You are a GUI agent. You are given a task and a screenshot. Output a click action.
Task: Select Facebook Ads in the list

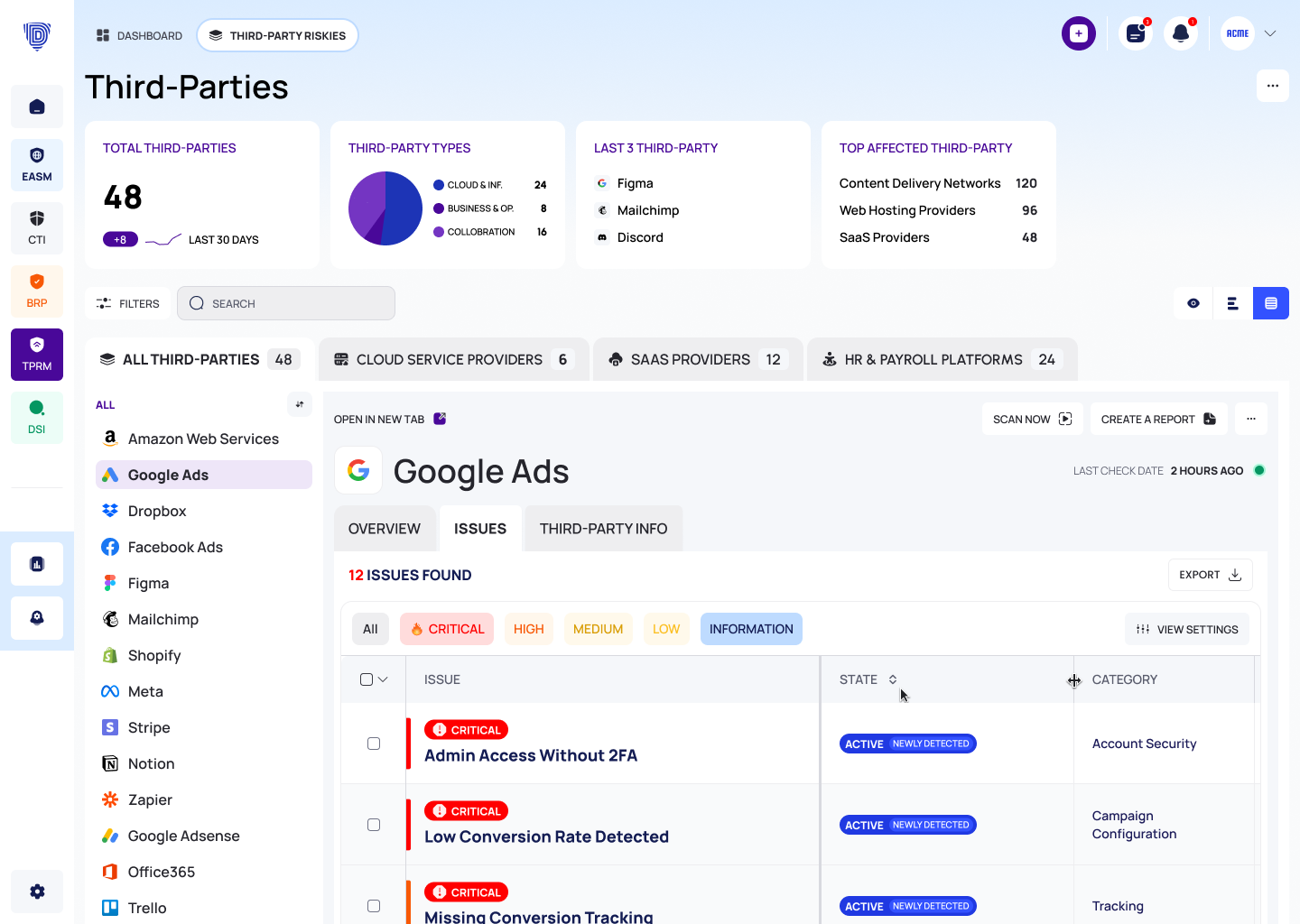coord(204,547)
